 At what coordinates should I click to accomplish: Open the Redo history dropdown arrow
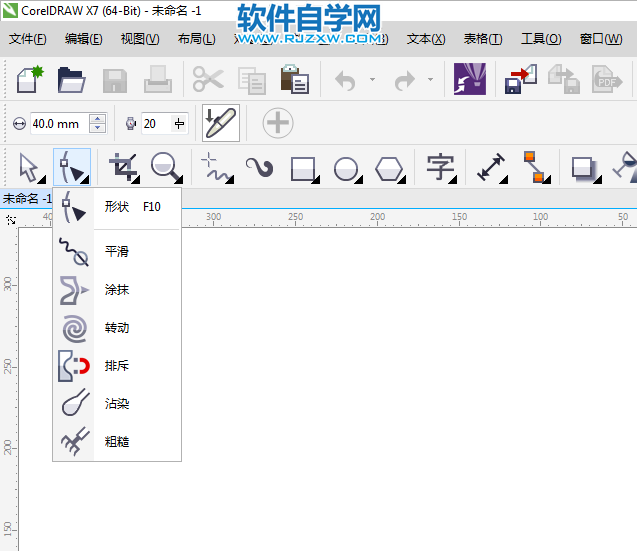point(430,80)
